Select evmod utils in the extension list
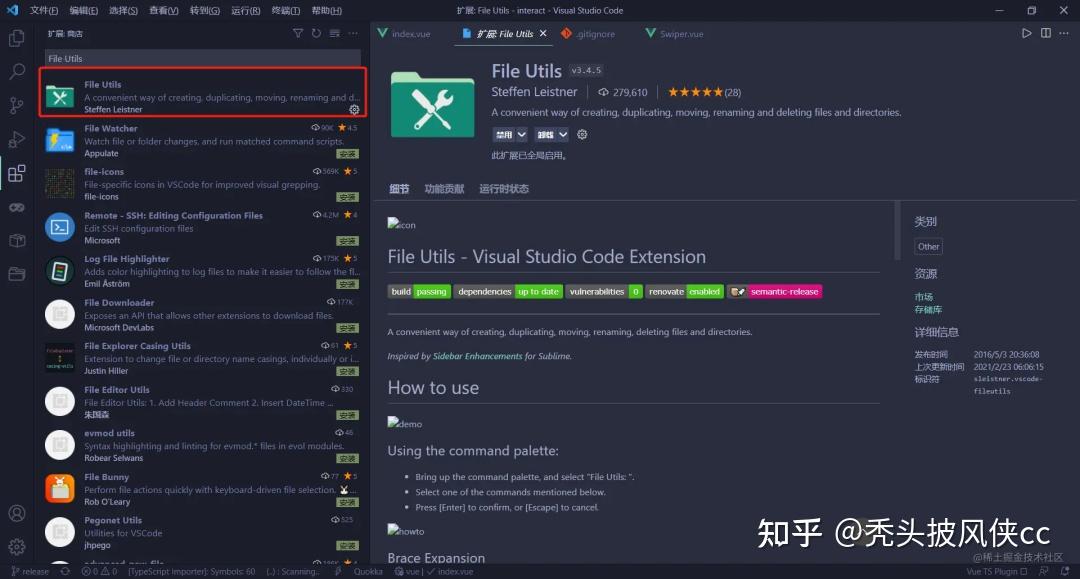This screenshot has height=579, width=1080. coord(202,445)
